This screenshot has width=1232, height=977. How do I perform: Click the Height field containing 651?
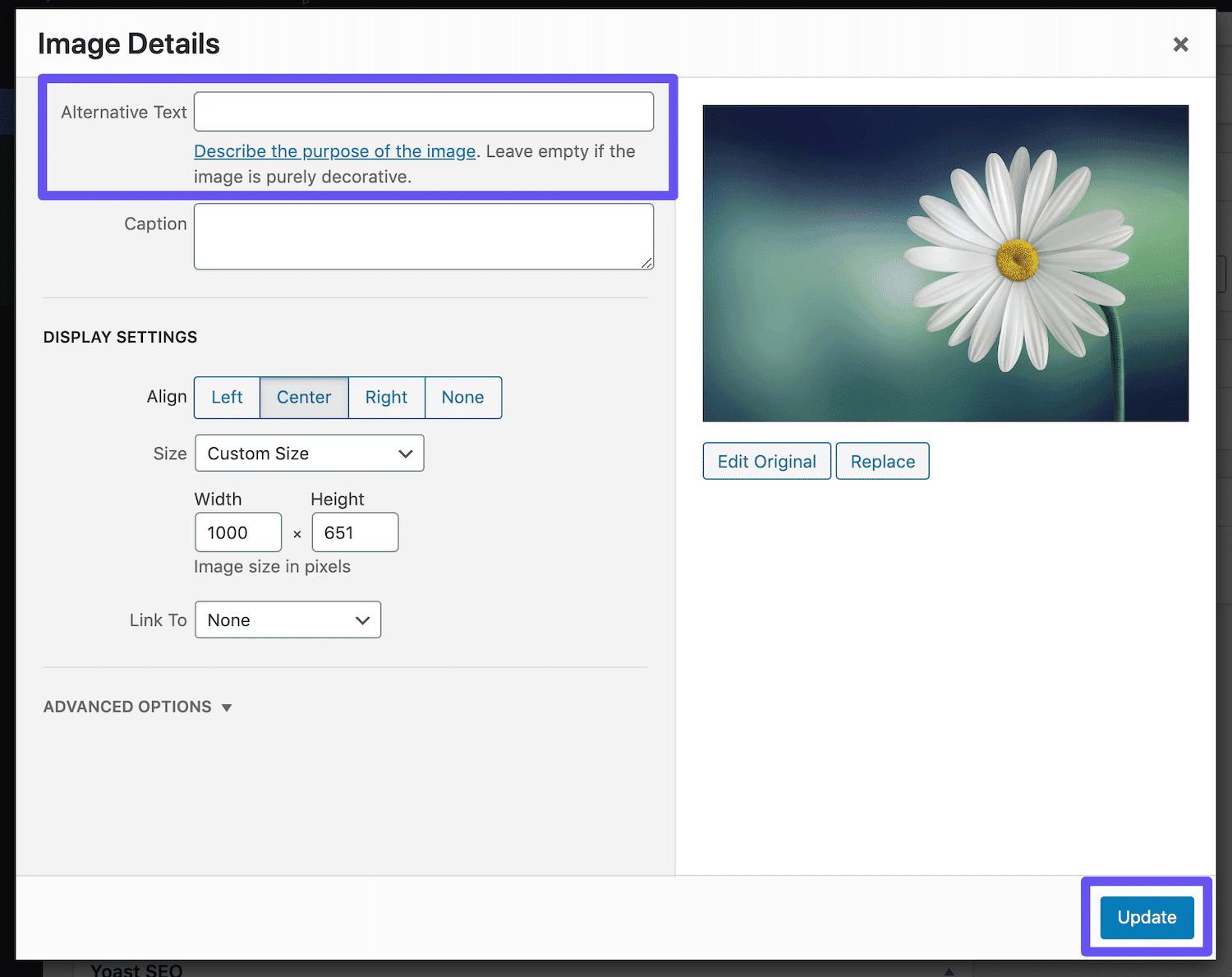coord(354,532)
